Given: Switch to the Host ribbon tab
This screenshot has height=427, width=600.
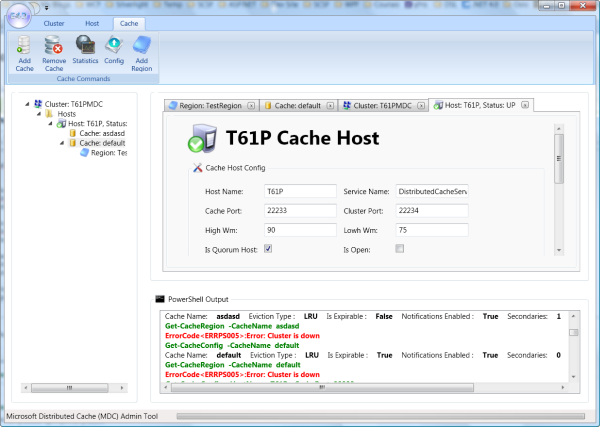Looking at the screenshot, I should pos(92,23).
